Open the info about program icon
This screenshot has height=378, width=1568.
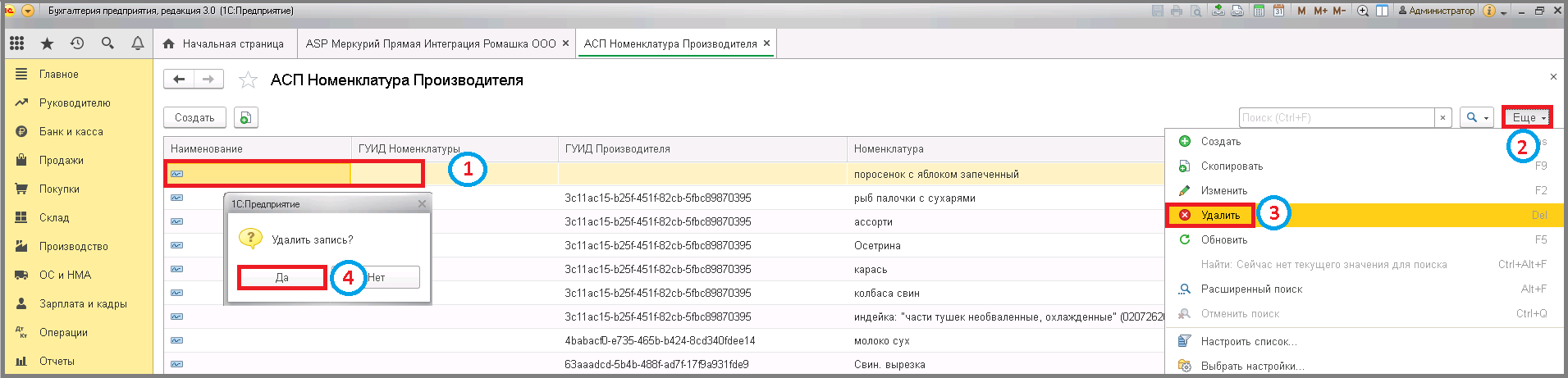click(x=1489, y=11)
